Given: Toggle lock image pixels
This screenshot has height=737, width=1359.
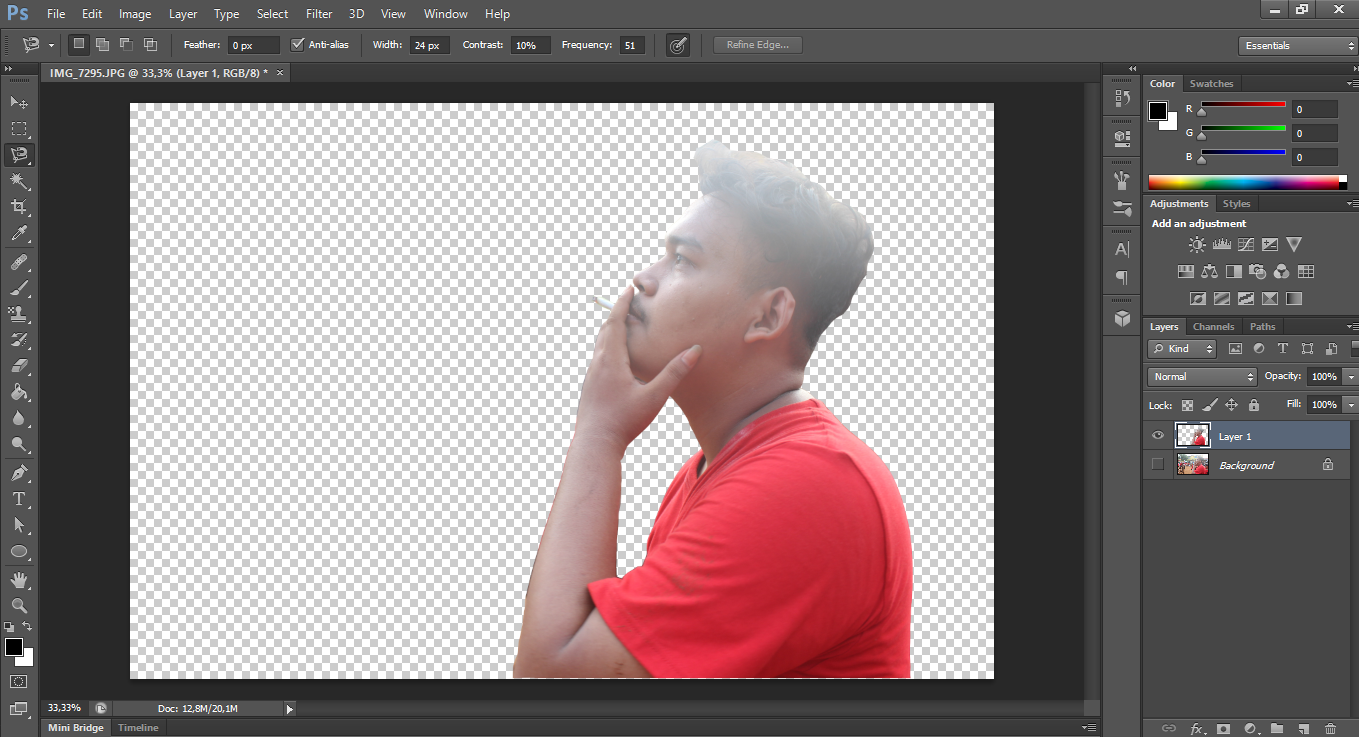Looking at the screenshot, I should (1209, 405).
